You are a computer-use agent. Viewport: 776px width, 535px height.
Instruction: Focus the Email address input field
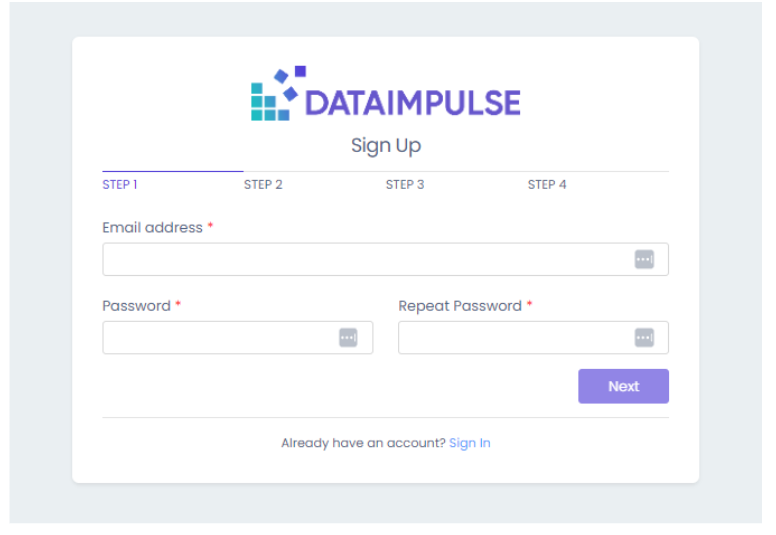[386, 259]
